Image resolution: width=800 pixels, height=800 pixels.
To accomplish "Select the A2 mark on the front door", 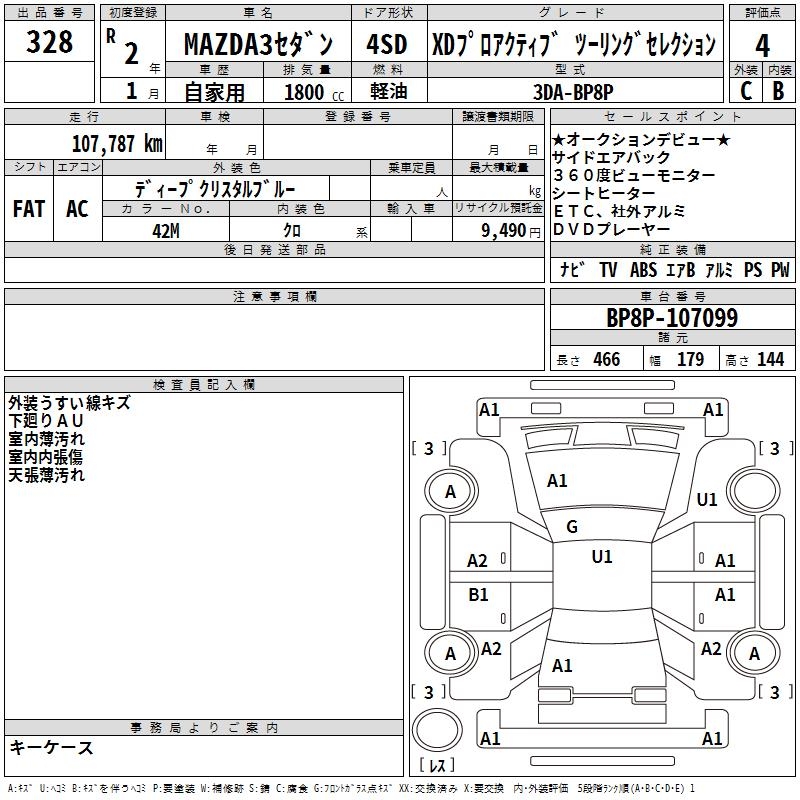I will [477, 561].
